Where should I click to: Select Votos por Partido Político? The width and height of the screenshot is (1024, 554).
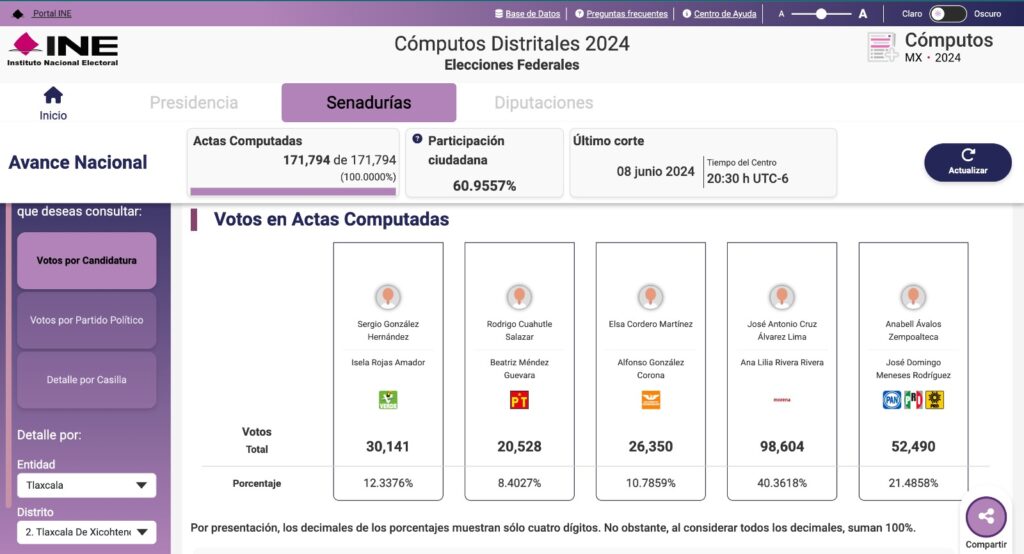[87, 320]
